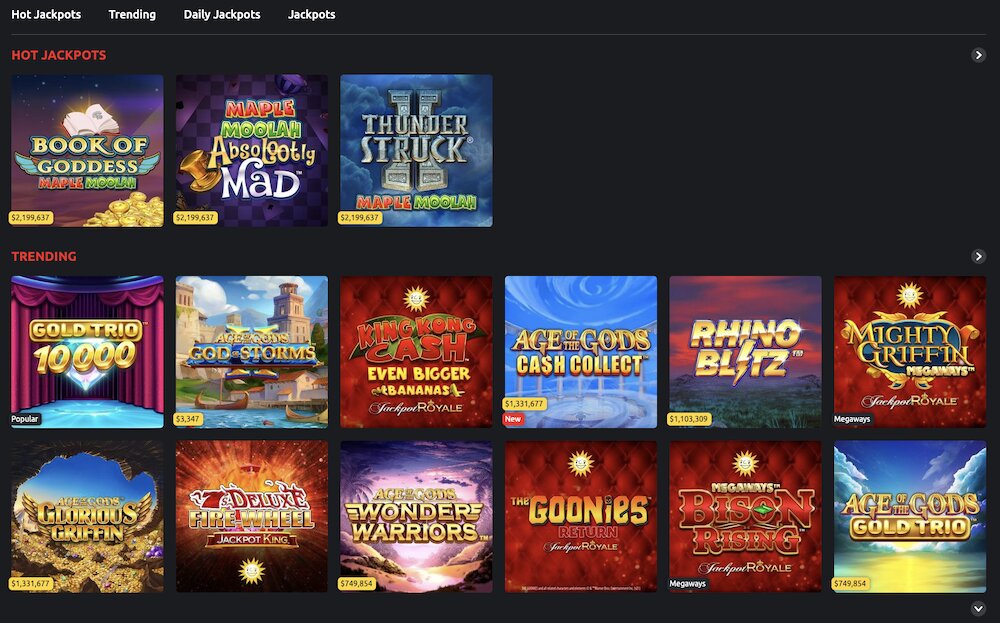Click the Popular badge on Gold Trio 10000

(25, 419)
